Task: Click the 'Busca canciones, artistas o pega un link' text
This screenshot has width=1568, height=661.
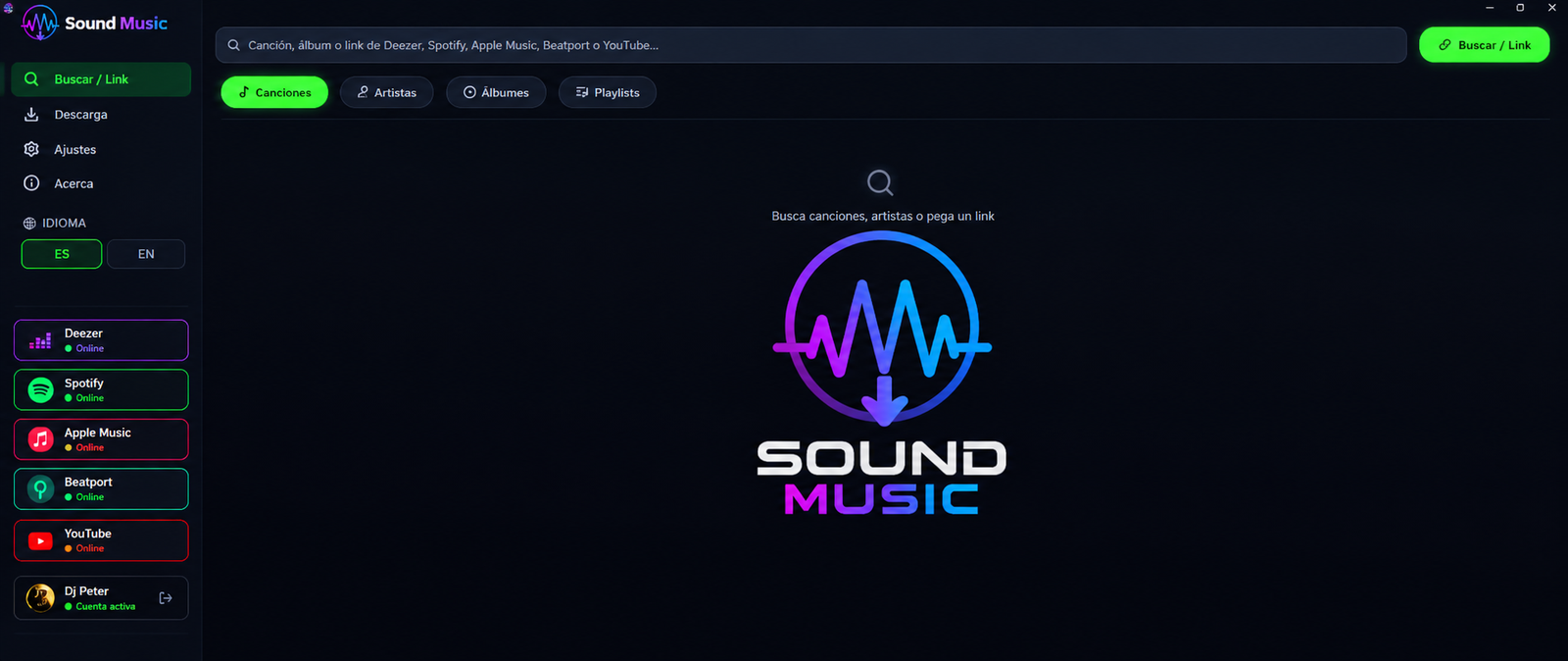Action: pos(883,216)
